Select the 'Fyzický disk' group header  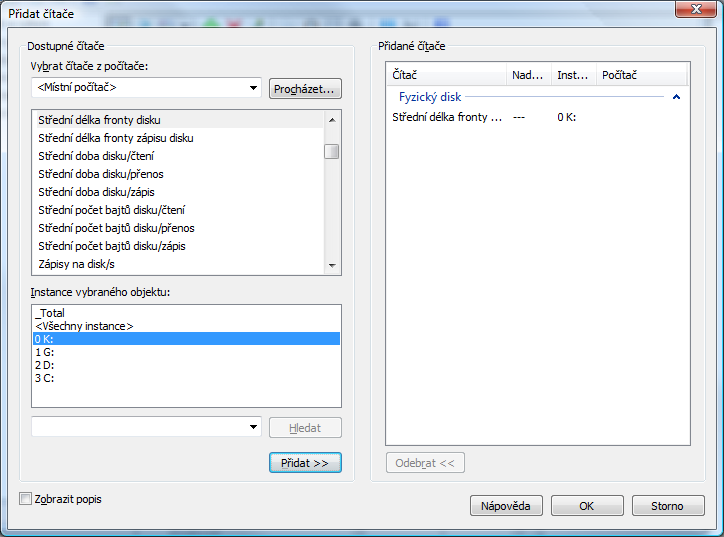[430, 97]
